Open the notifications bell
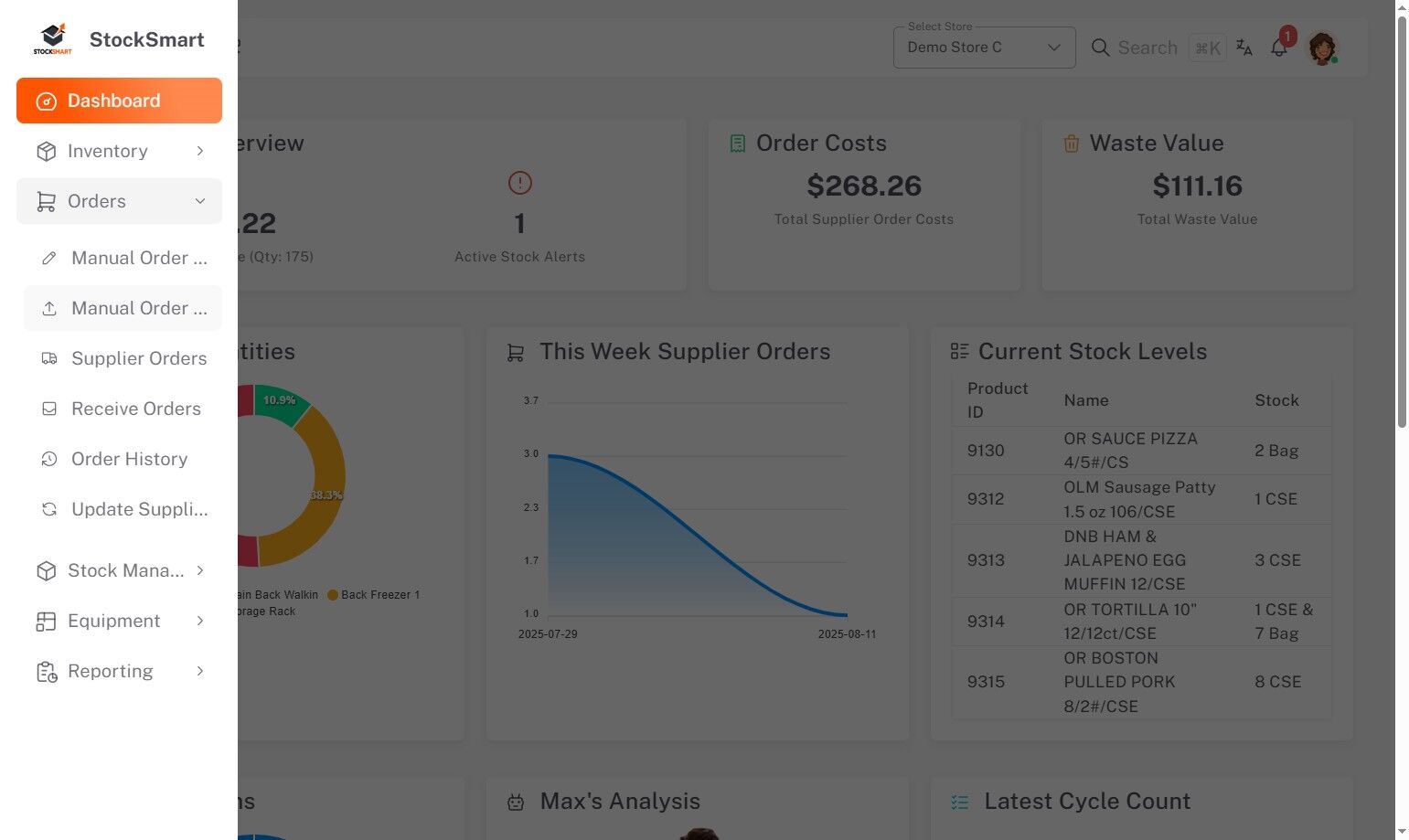 (1279, 48)
